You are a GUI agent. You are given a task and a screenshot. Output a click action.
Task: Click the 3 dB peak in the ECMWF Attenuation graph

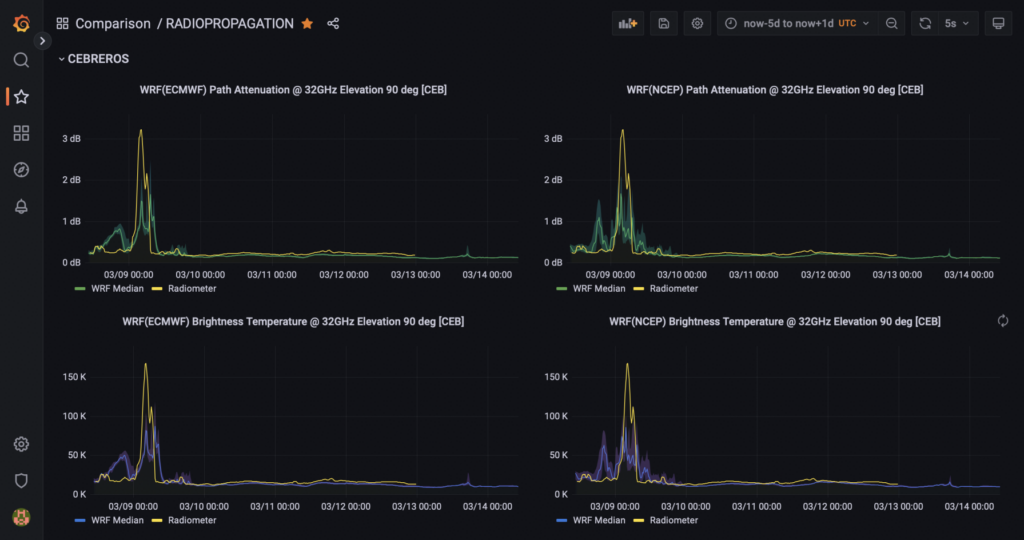click(x=140, y=131)
